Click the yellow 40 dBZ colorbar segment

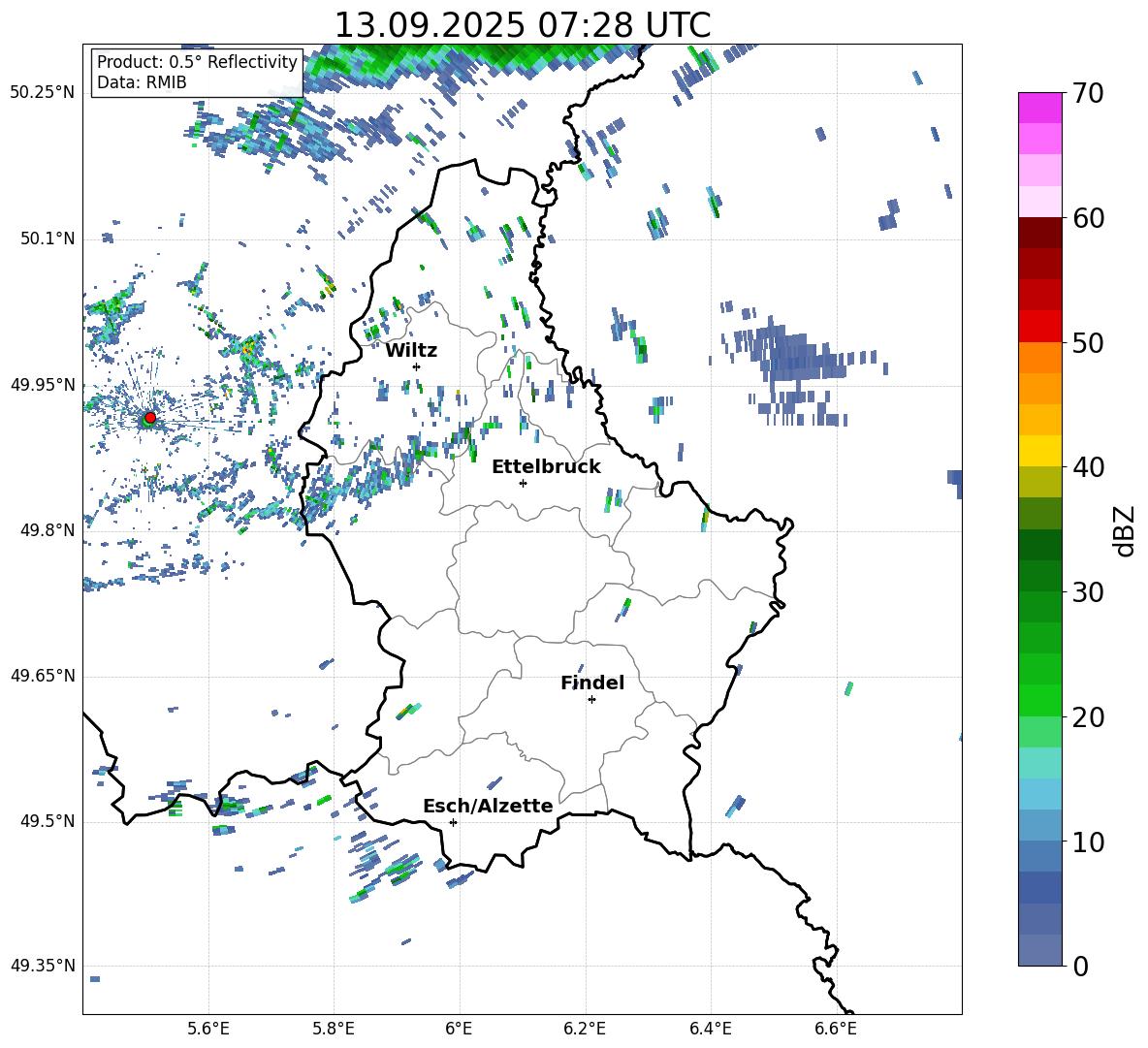coord(1040,451)
